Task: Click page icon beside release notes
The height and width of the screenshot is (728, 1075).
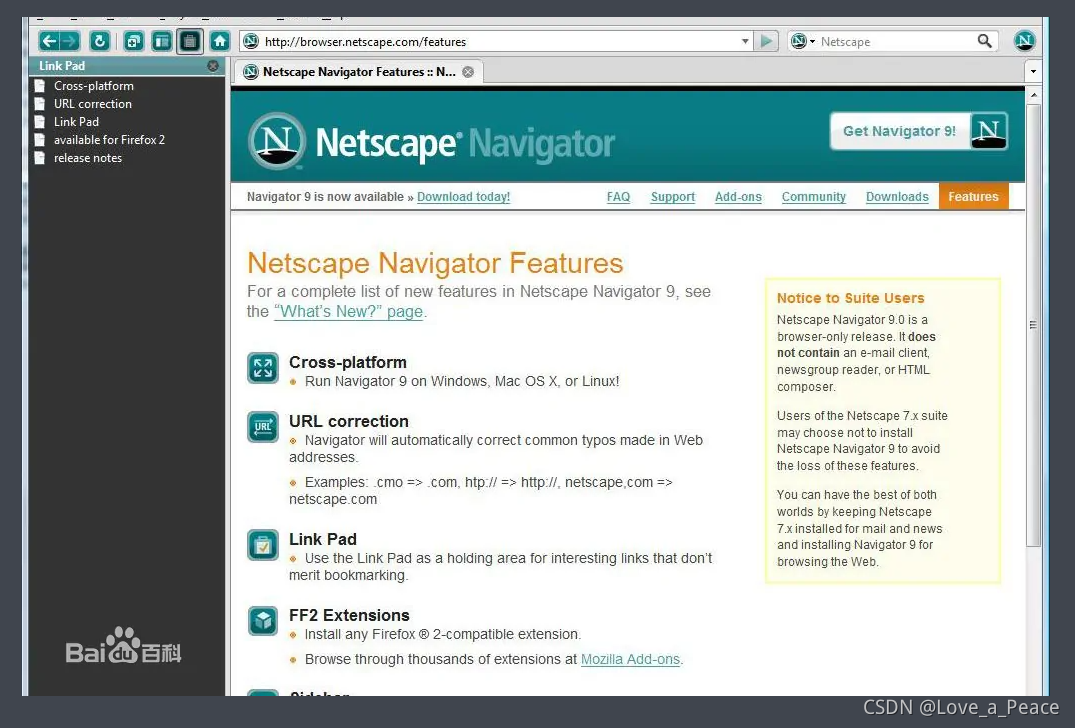Action: click(40, 158)
